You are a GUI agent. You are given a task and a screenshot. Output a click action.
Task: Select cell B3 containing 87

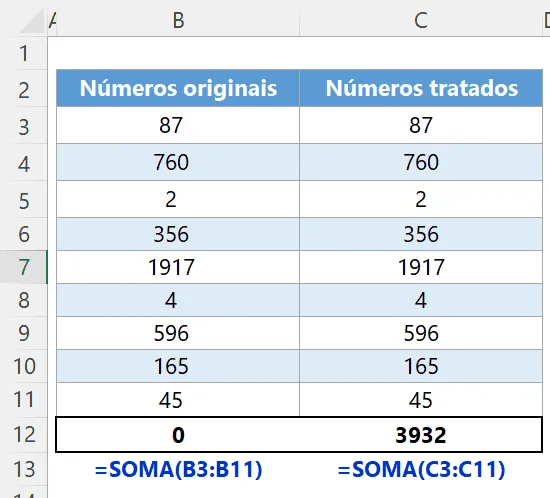coord(178,125)
